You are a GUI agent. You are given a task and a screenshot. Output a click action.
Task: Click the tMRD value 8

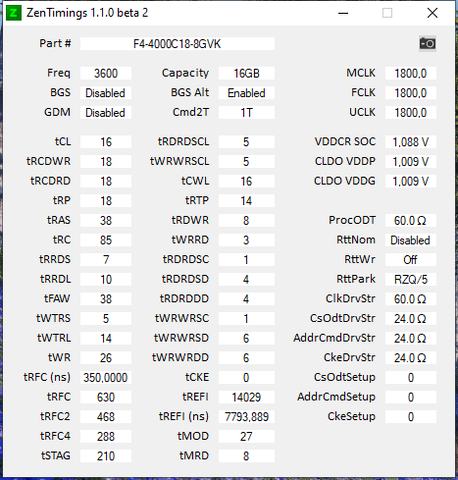click(246, 456)
